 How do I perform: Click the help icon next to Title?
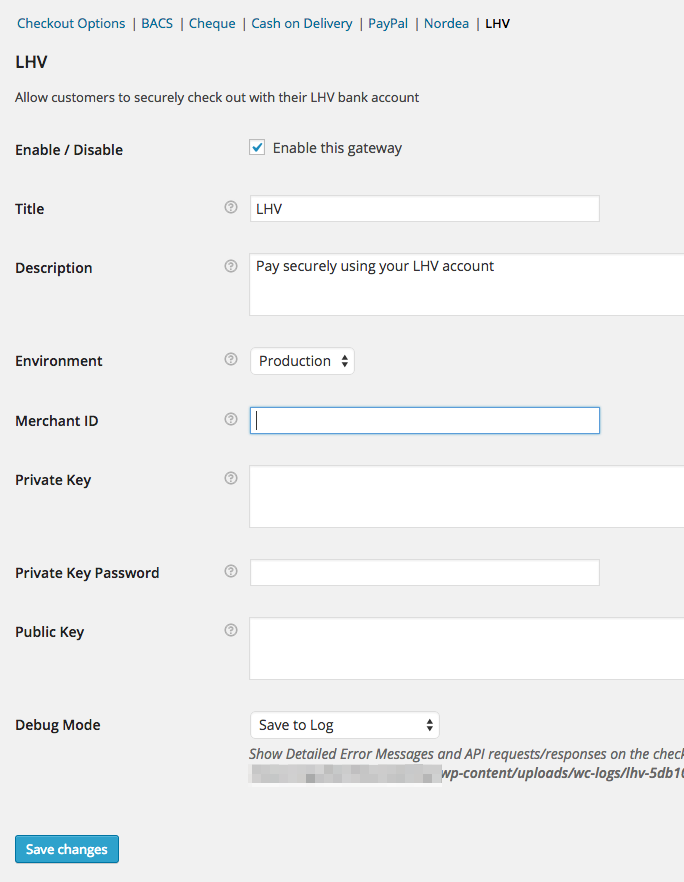coord(231,208)
